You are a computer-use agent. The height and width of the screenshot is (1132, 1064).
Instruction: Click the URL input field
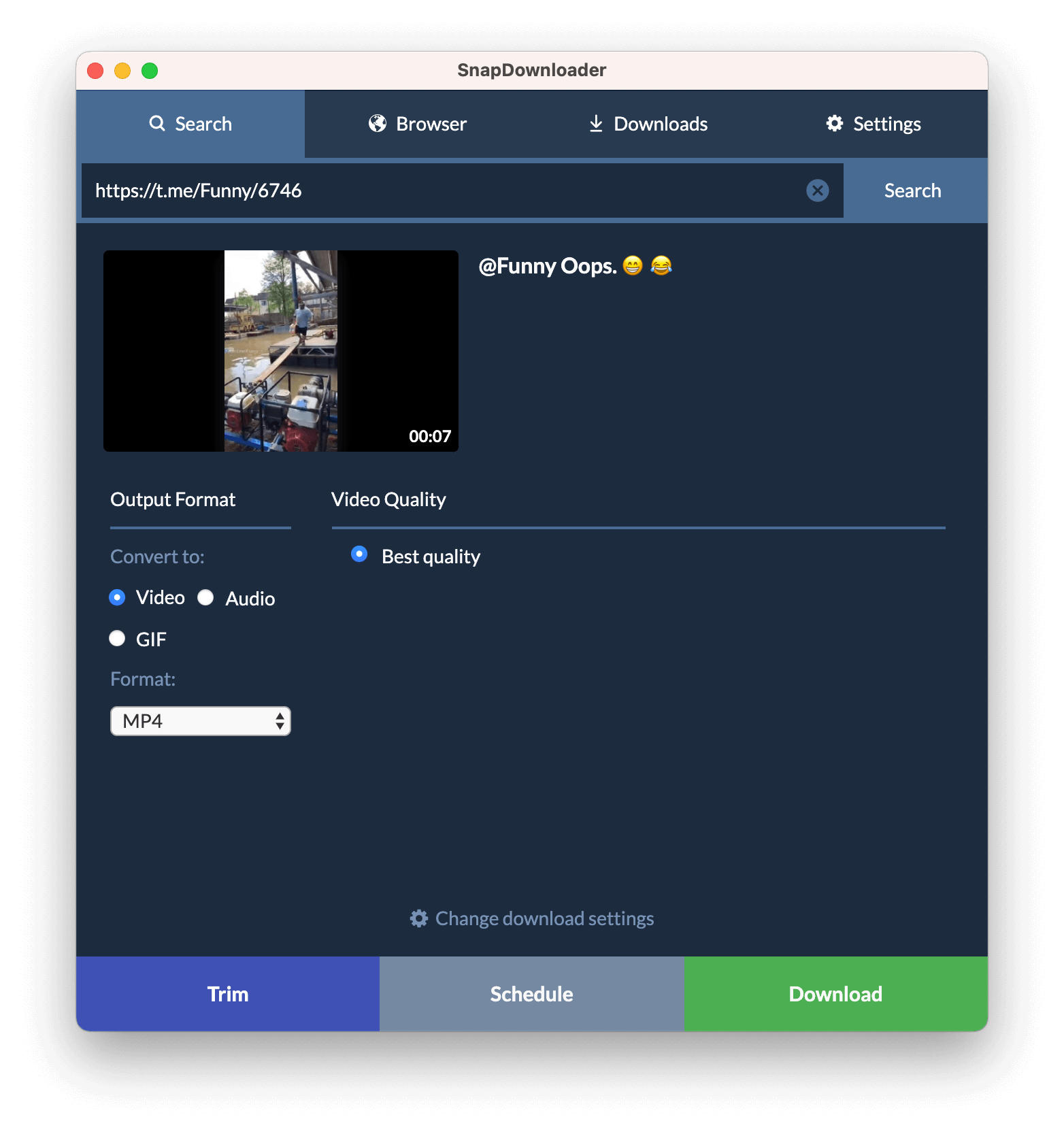pyautogui.click(x=463, y=190)
